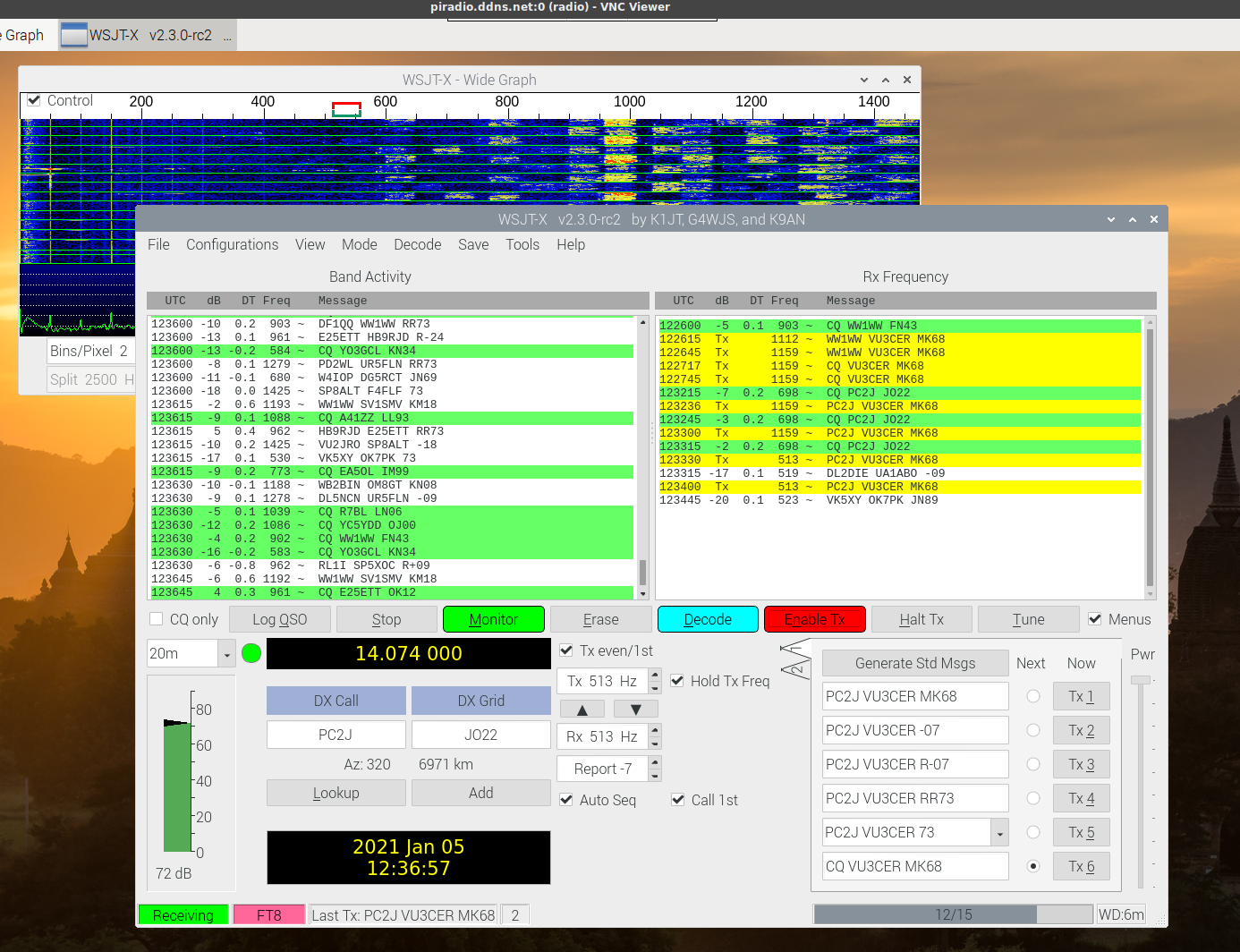Uncheck the Menus checkbox
The width and height of the screenshot is (1240, 952).
(1095, 619)
